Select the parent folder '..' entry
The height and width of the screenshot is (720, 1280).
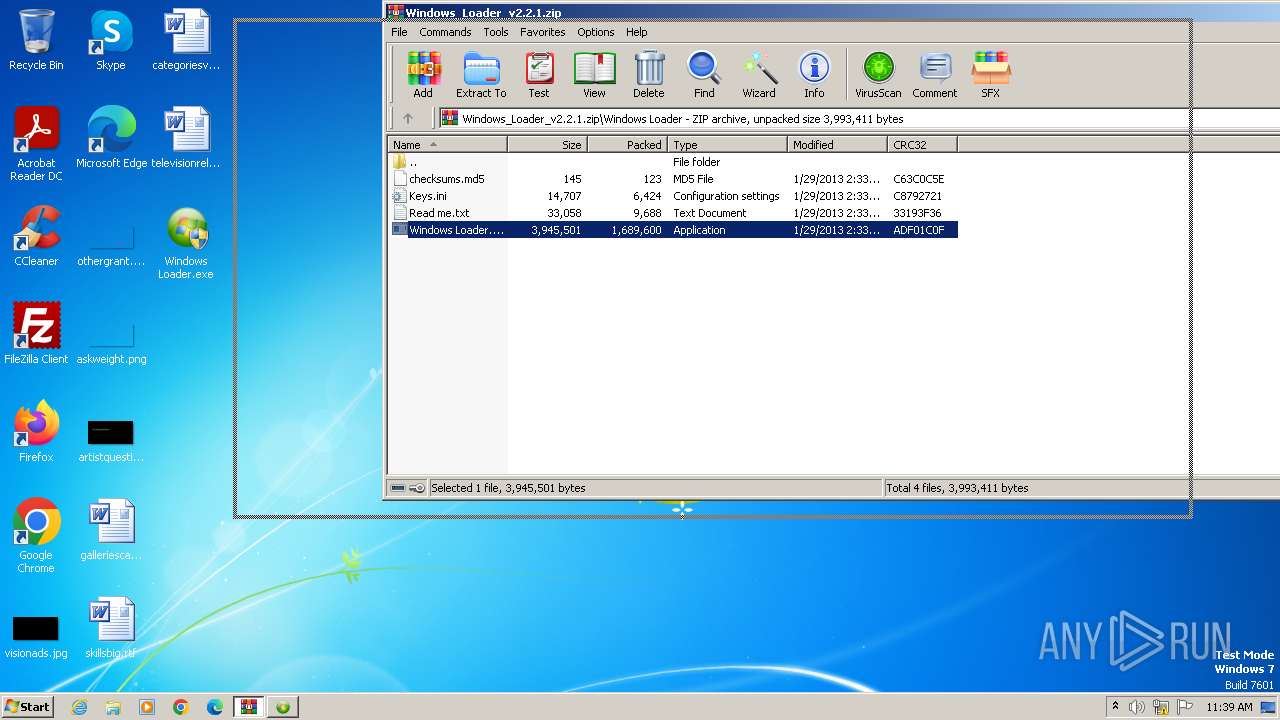[673, 162]
